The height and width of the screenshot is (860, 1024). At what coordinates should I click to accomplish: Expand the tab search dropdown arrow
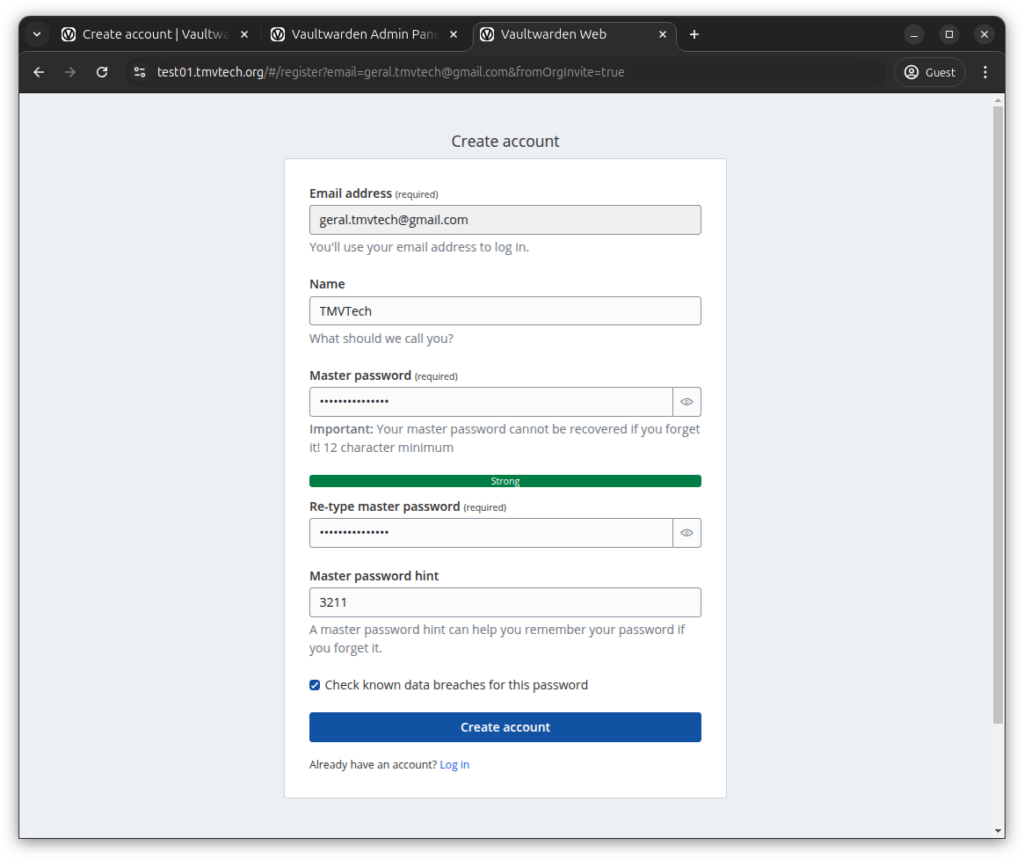pos(37,34)
